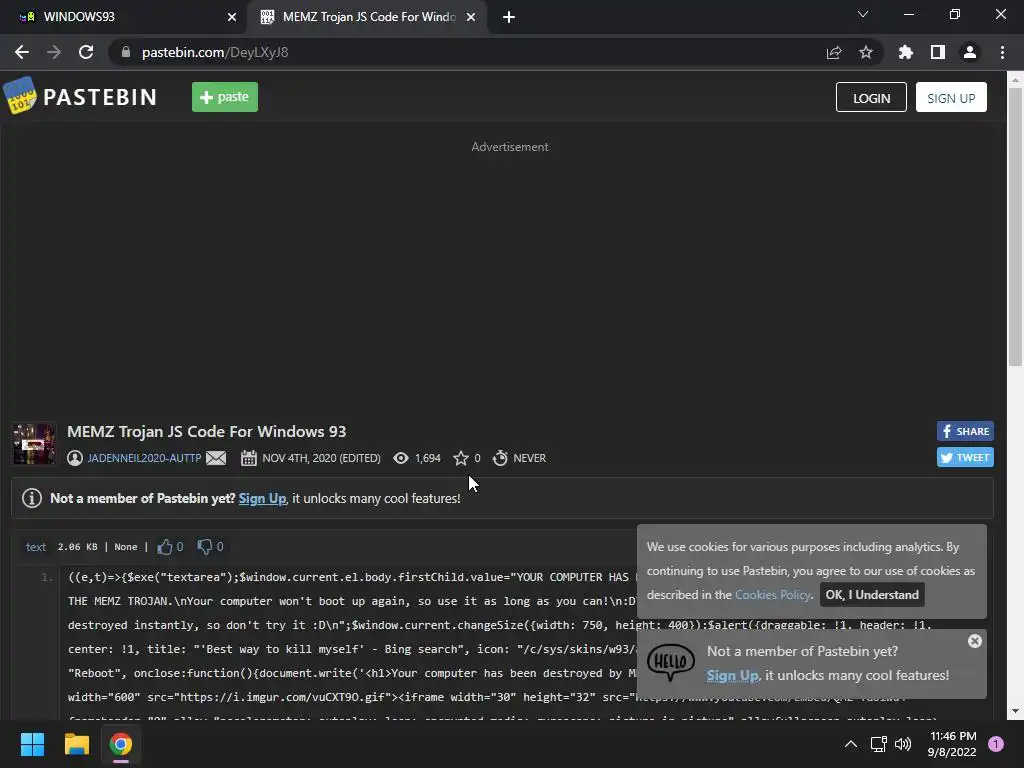Click the HELLO speech bubble icon
The image size is (1024, 768).
pyautogui.click(x=671, y=663)
